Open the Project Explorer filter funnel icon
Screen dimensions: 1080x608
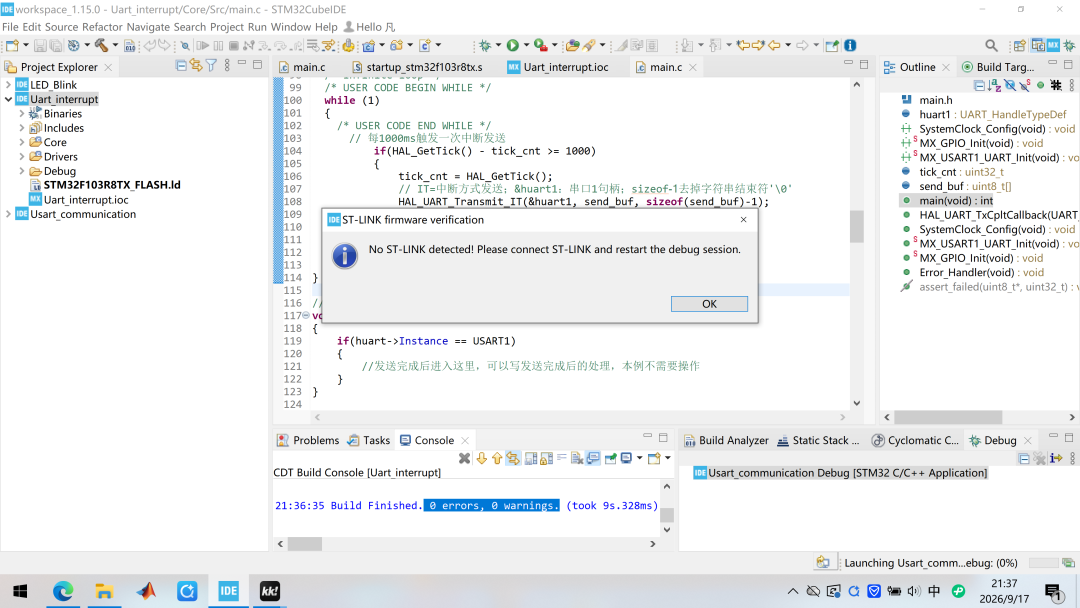(x=211, y=65)
